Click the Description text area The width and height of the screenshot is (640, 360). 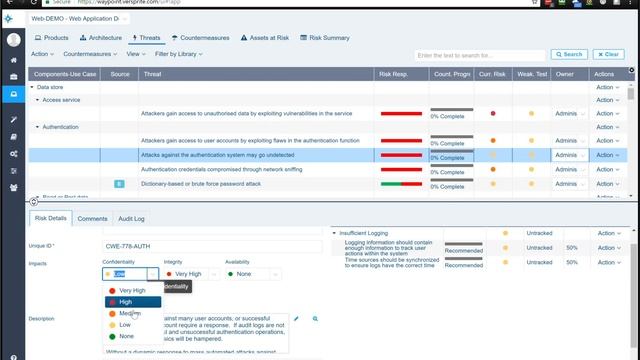pos(196,333)
